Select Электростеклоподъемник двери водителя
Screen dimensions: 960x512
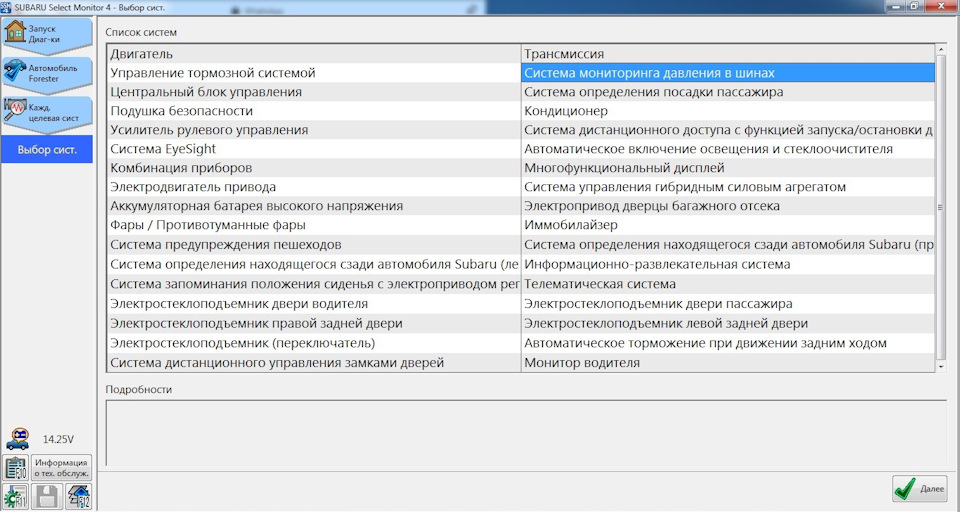coord(314,304)
